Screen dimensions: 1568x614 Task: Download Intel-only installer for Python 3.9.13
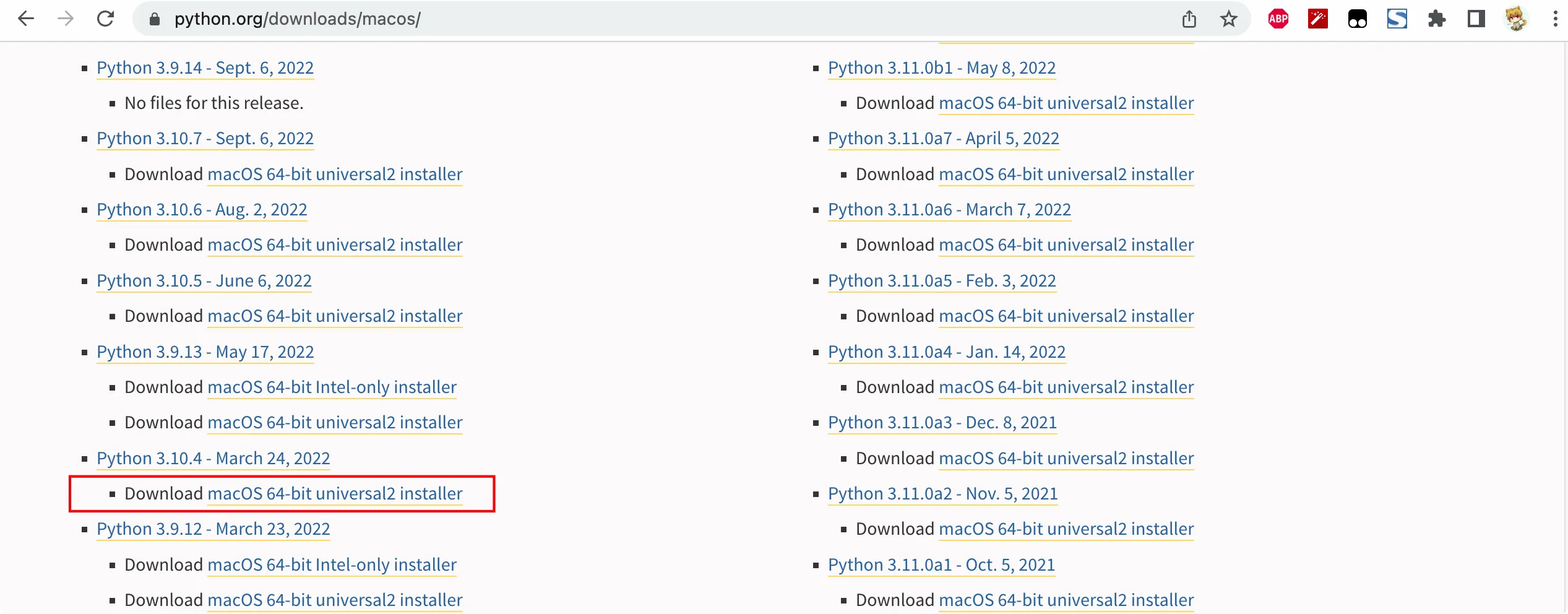(x=332, y=387)
